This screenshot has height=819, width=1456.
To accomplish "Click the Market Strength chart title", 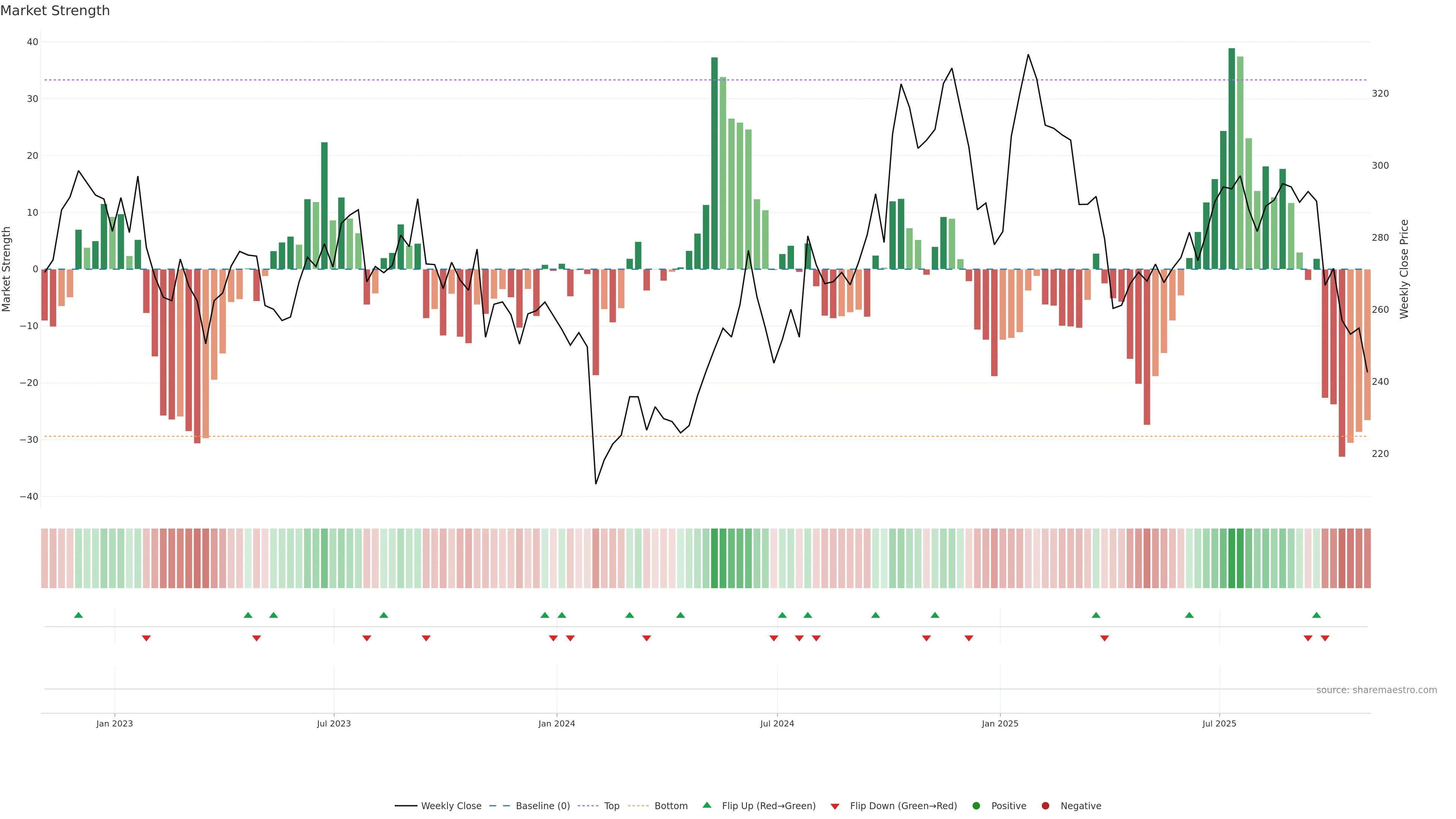I will 55,11.
